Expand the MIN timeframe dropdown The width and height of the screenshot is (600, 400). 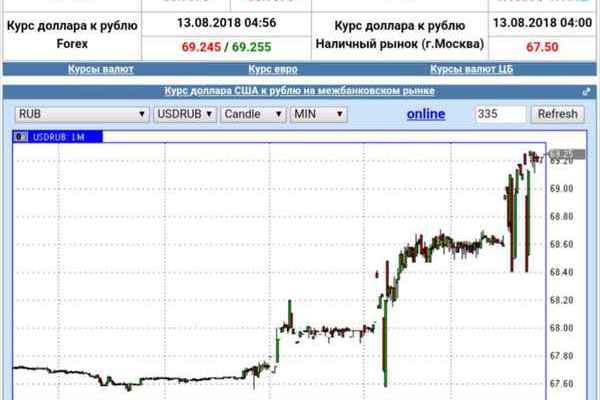coord(317,114)
